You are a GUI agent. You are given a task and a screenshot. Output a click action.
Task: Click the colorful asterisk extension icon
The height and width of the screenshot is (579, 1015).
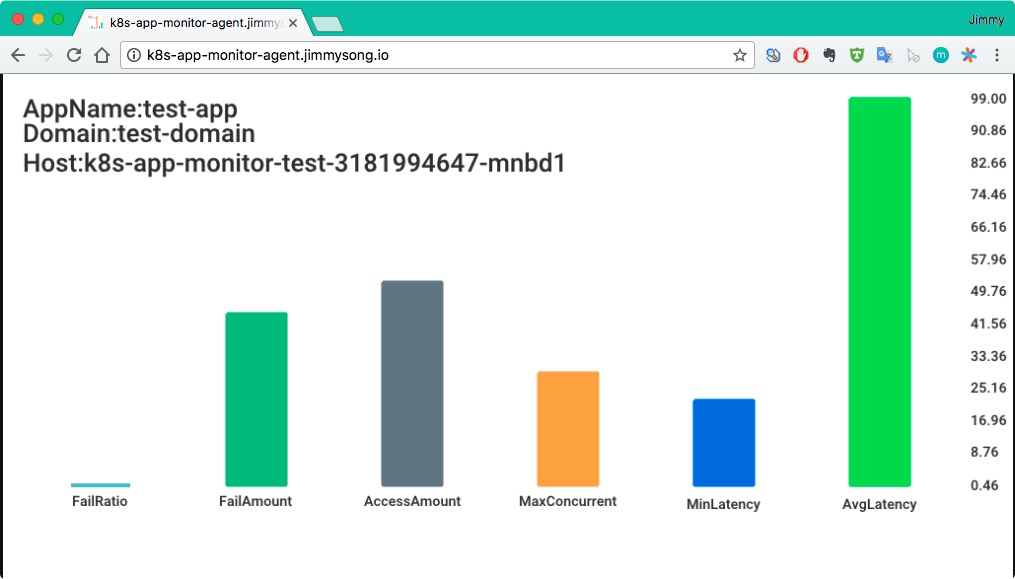point(967,56)
